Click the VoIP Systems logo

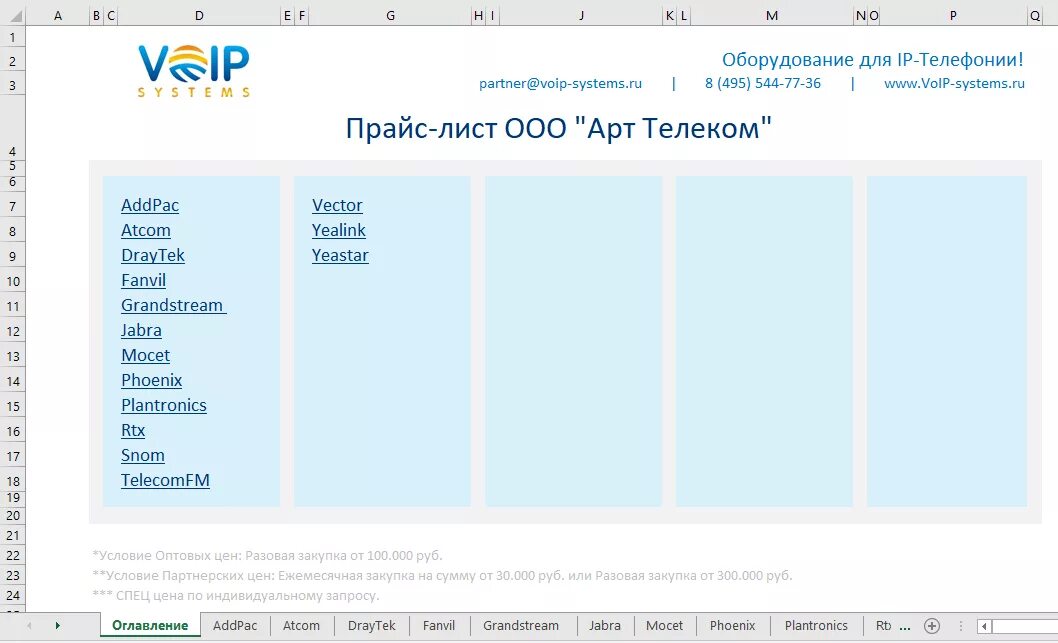194,71
